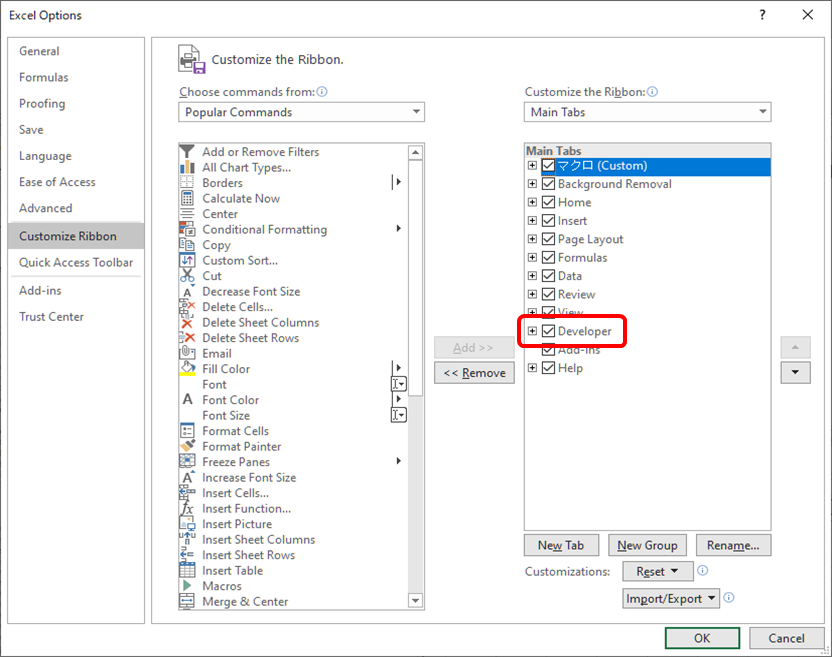This screenshot has height=657, width=832.
Task: Click the Format Cells icon
Action: coord(187,430)
